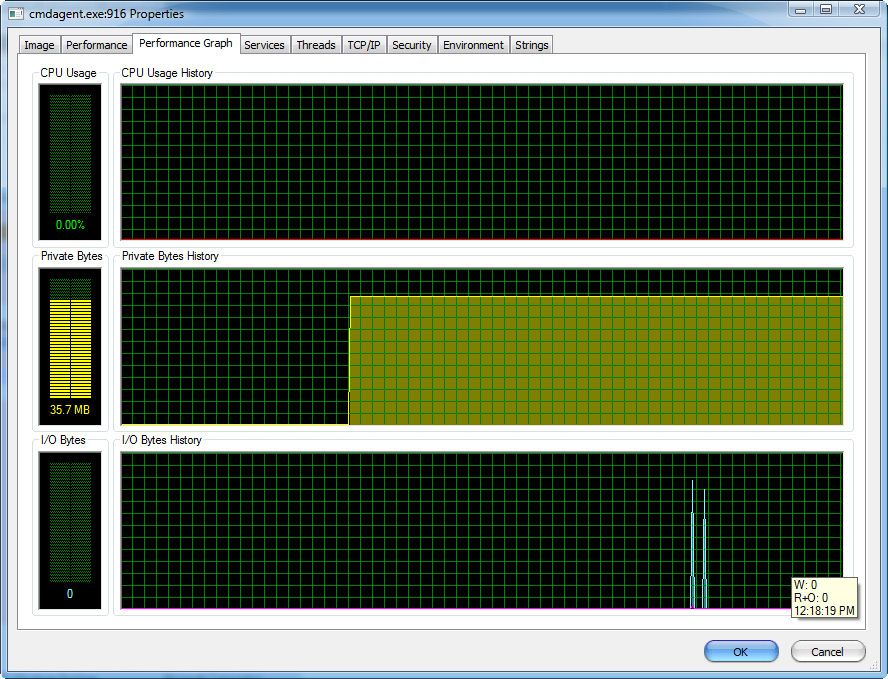Switch to the Strings tab

tap(531, 45)
